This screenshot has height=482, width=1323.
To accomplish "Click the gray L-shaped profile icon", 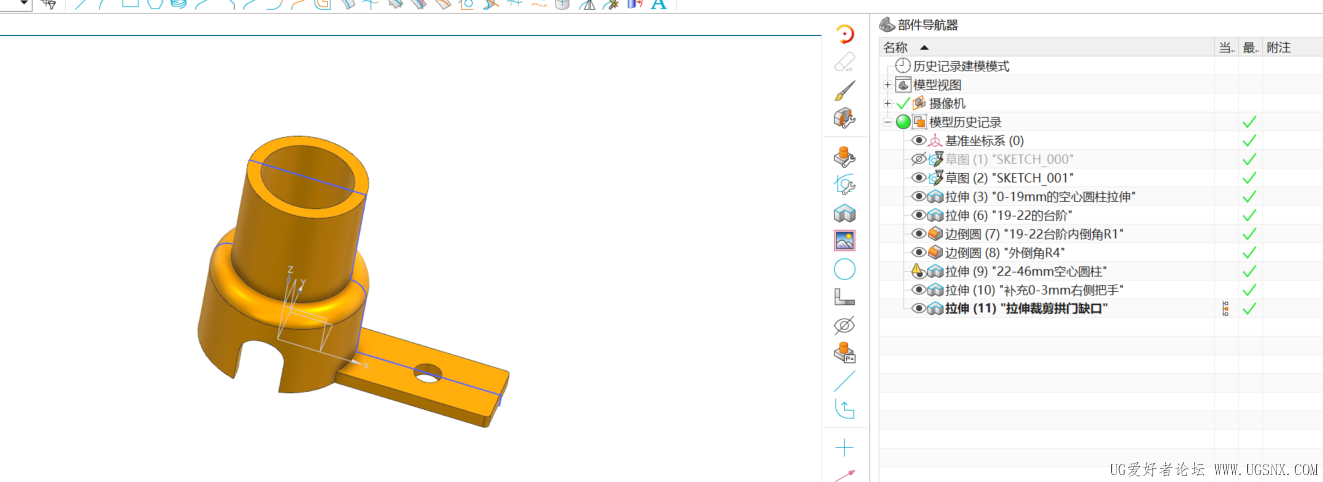I will pos(845,297).
